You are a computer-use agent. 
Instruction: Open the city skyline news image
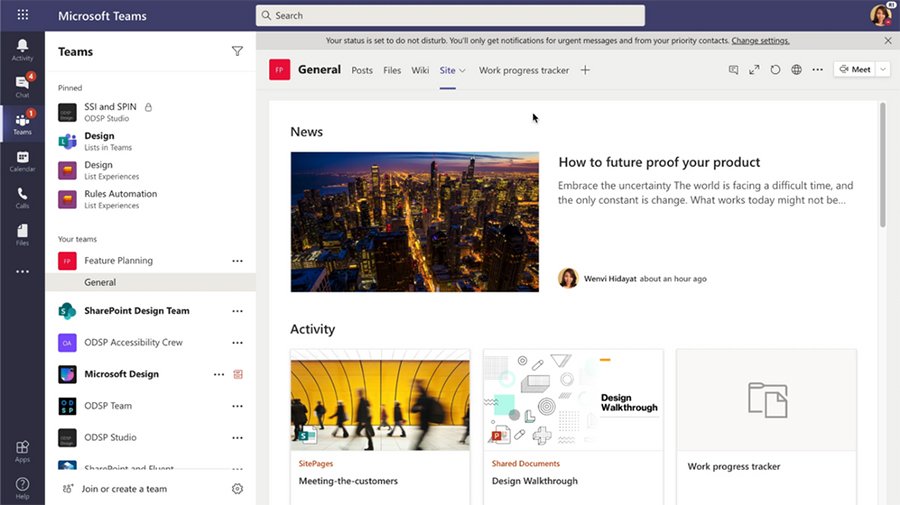(x=414, y=222)
